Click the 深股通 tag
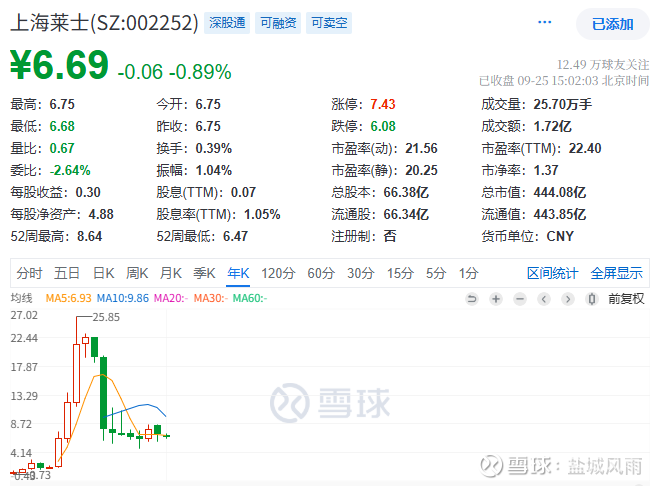The height and width of the screenshot is (486, 662). click(227, 23)
